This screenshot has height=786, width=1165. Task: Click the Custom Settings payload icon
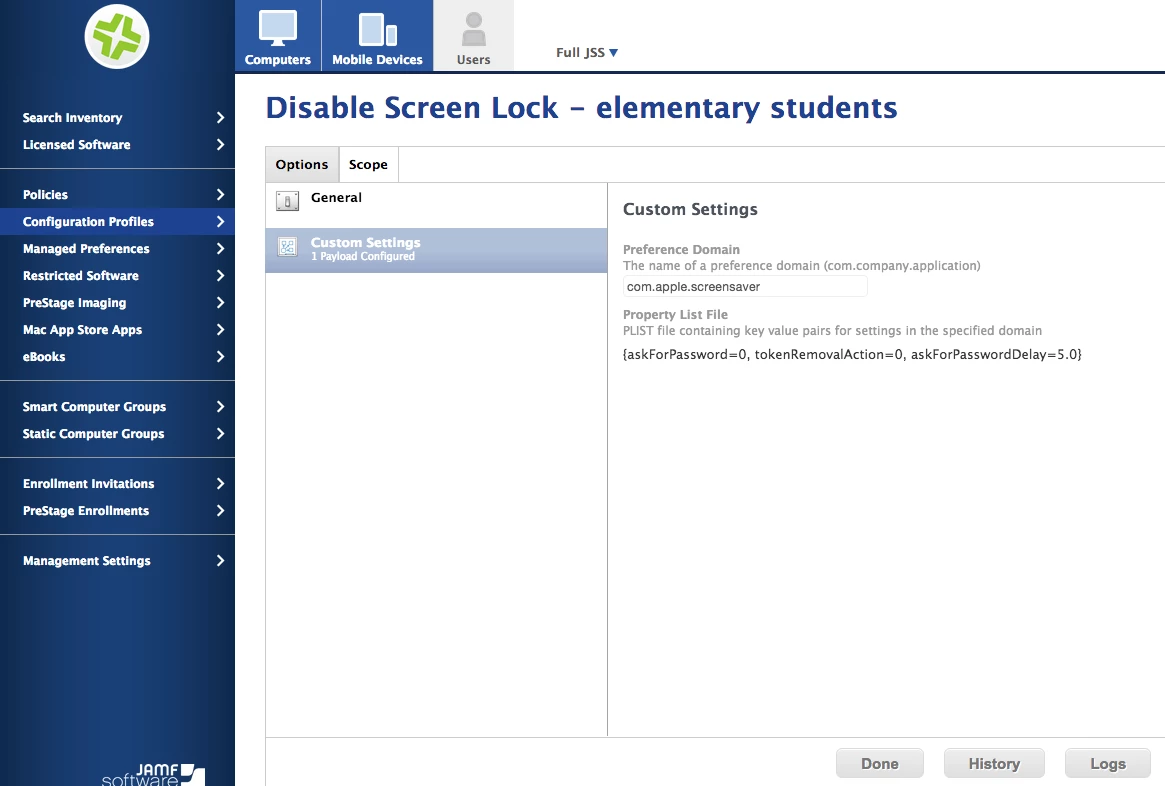point(288,247)
